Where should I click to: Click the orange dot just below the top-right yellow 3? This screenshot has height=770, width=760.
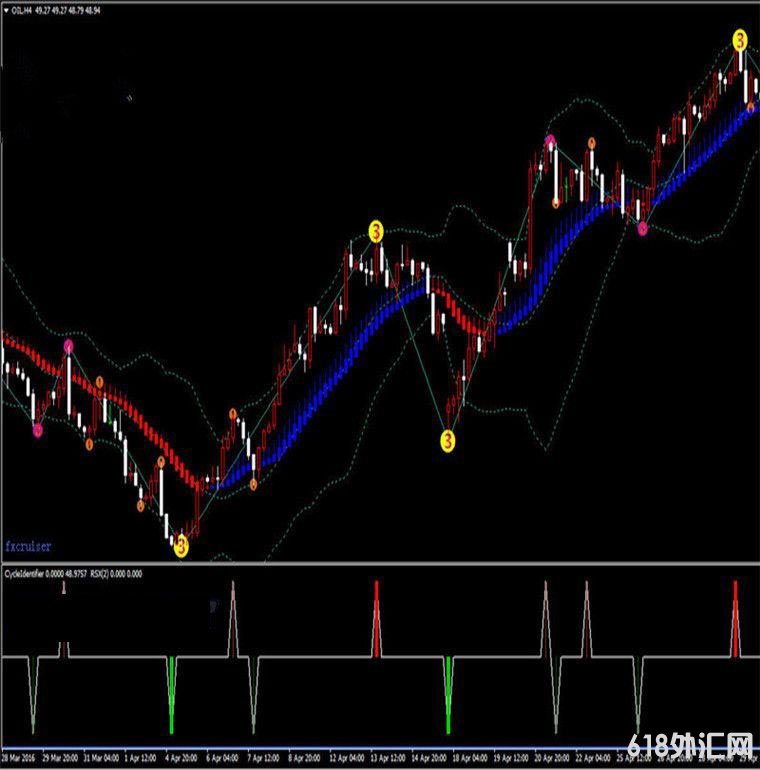[751, 107]
